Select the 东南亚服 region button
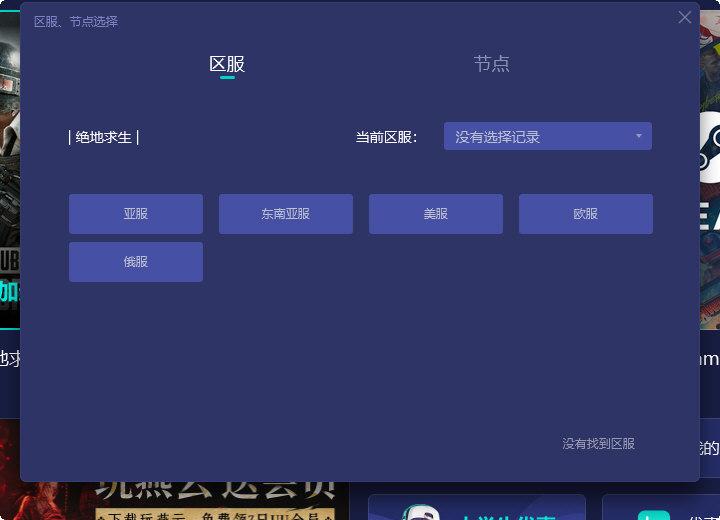 pyautogui.click(x=286, y=214)
